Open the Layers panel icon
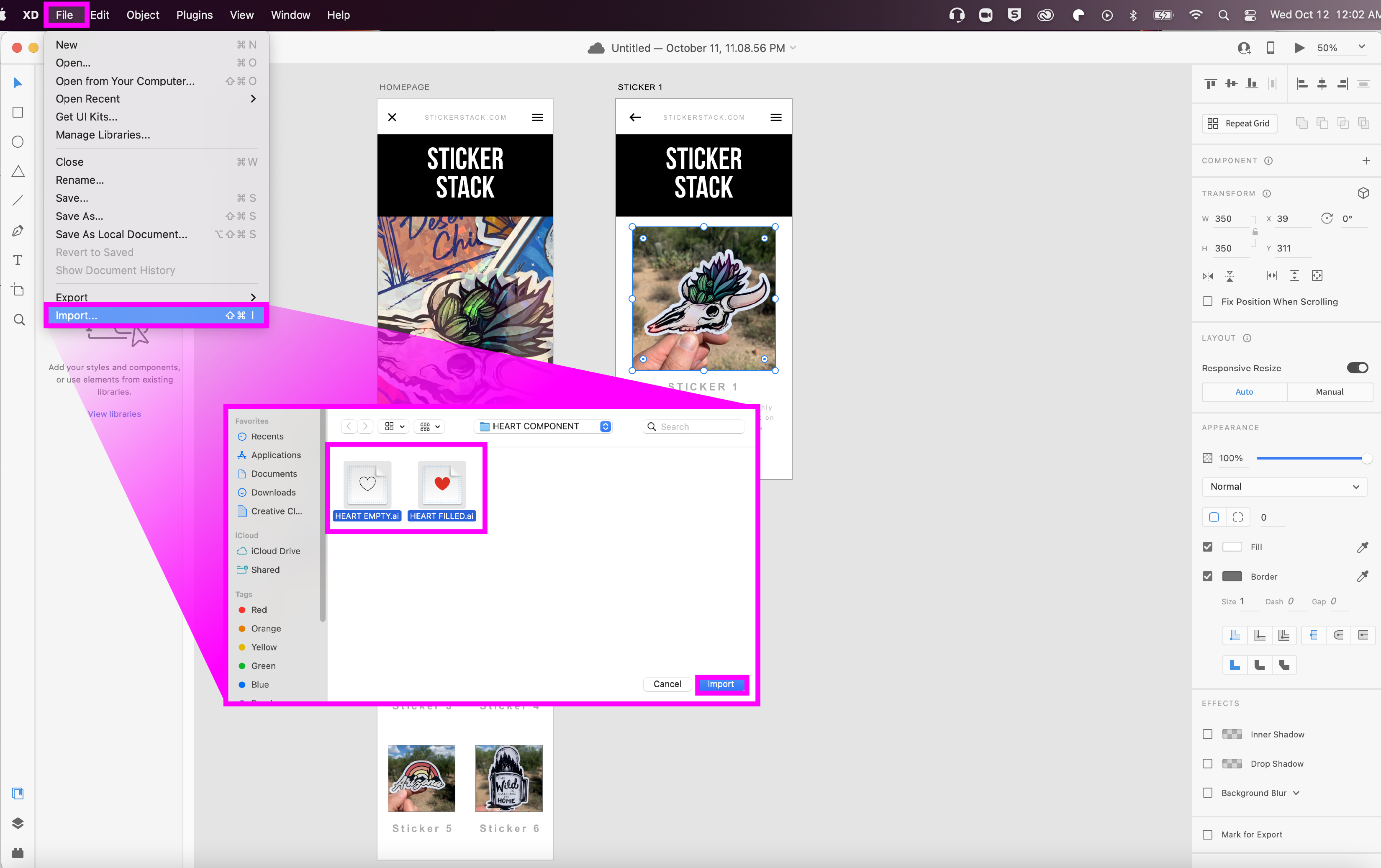 tap(18, 823)
